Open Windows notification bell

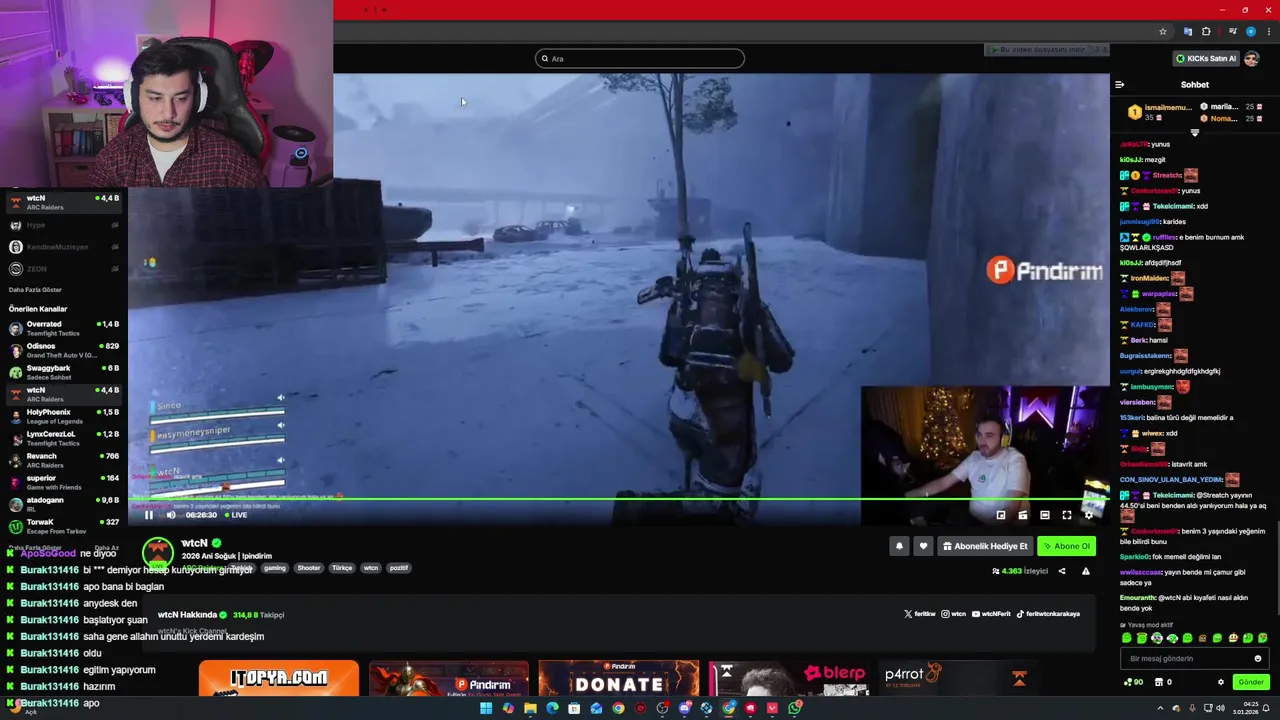1268,709
